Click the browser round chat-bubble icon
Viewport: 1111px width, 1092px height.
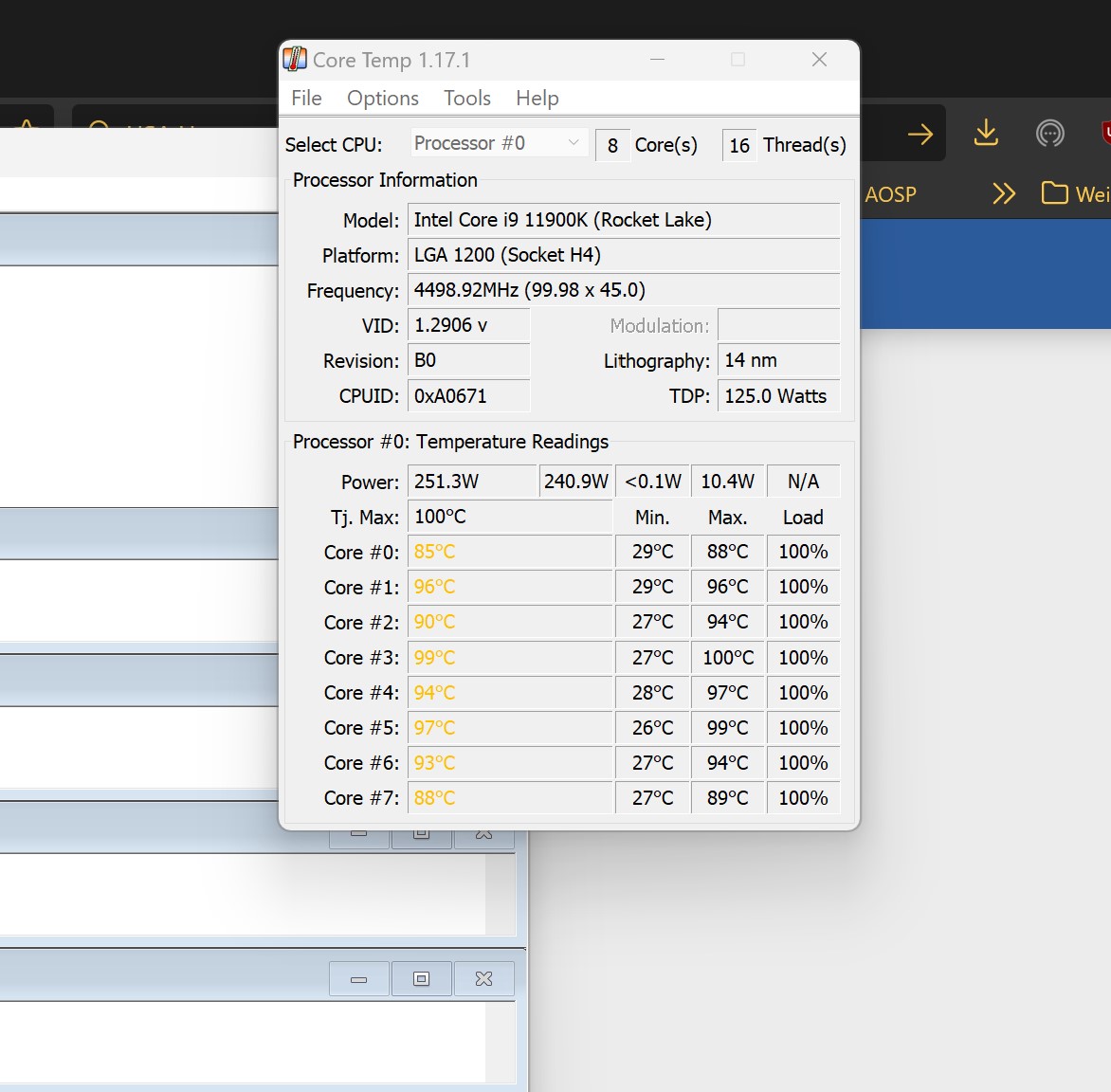[1049, 134]
